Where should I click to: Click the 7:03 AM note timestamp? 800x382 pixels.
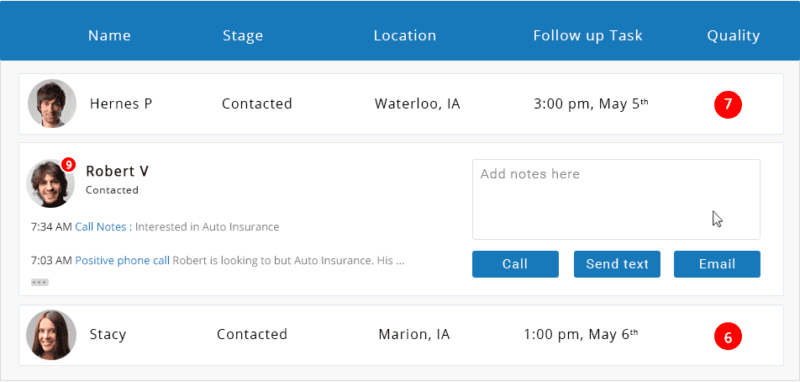tap(52, 261)
